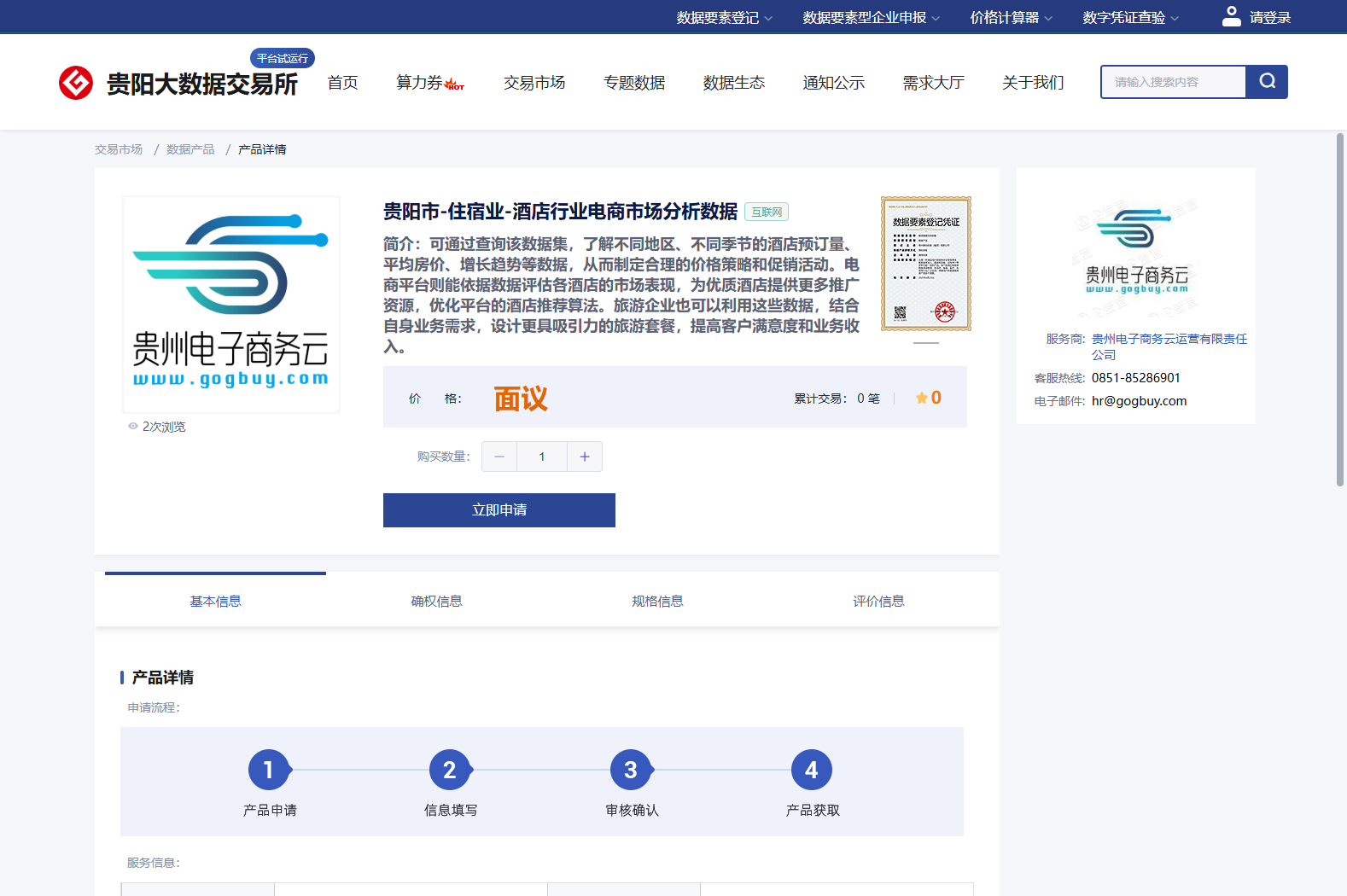
Task: Click the 2次浏览 view count text
Action: [x=164, y=427]
